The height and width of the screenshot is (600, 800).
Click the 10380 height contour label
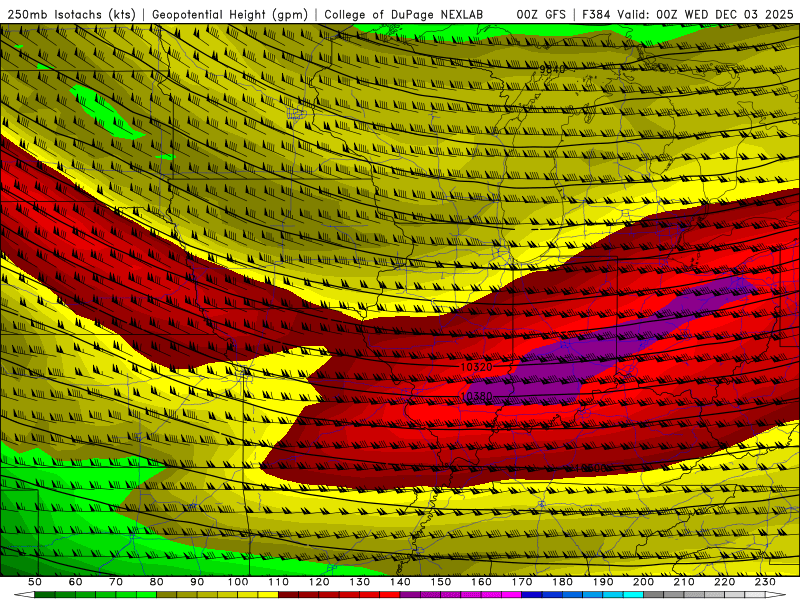point(476,396)
